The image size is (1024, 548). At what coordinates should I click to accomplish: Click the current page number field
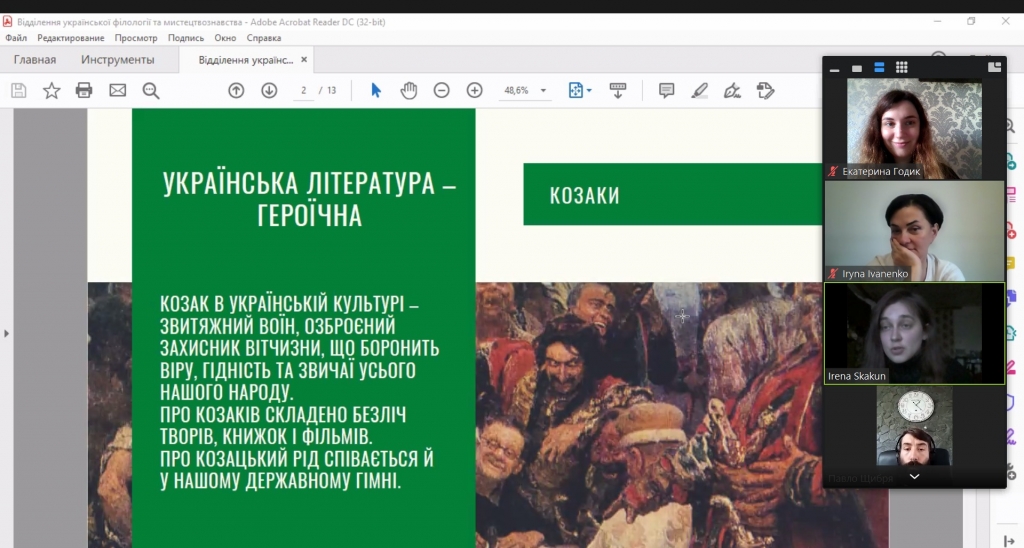point(304,90)
